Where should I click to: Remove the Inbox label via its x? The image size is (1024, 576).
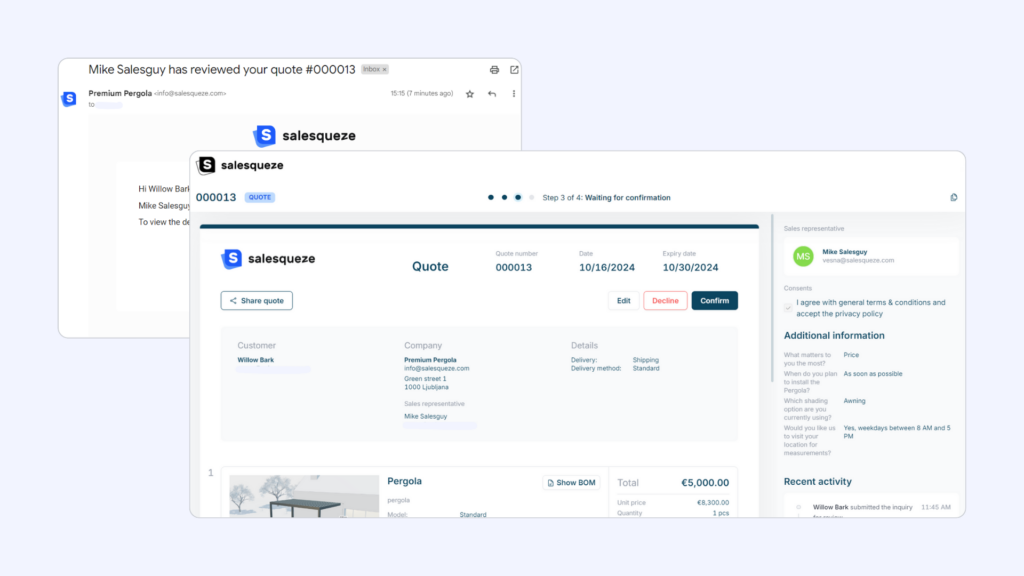tap(385, 69)
